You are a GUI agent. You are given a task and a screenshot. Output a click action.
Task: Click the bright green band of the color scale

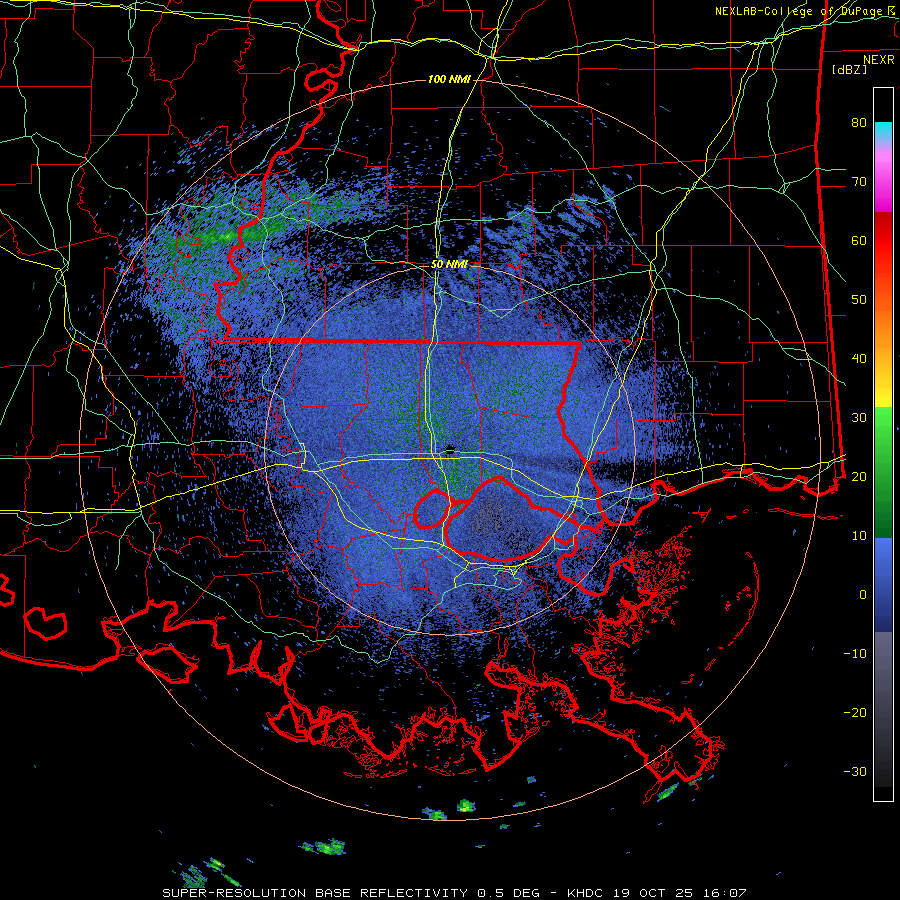click(x=883, y=425)
